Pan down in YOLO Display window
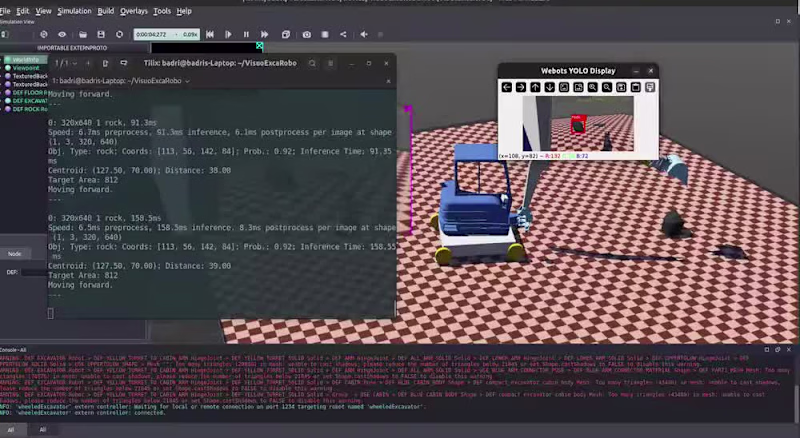800x438 pixels. (x=549, y=87)
